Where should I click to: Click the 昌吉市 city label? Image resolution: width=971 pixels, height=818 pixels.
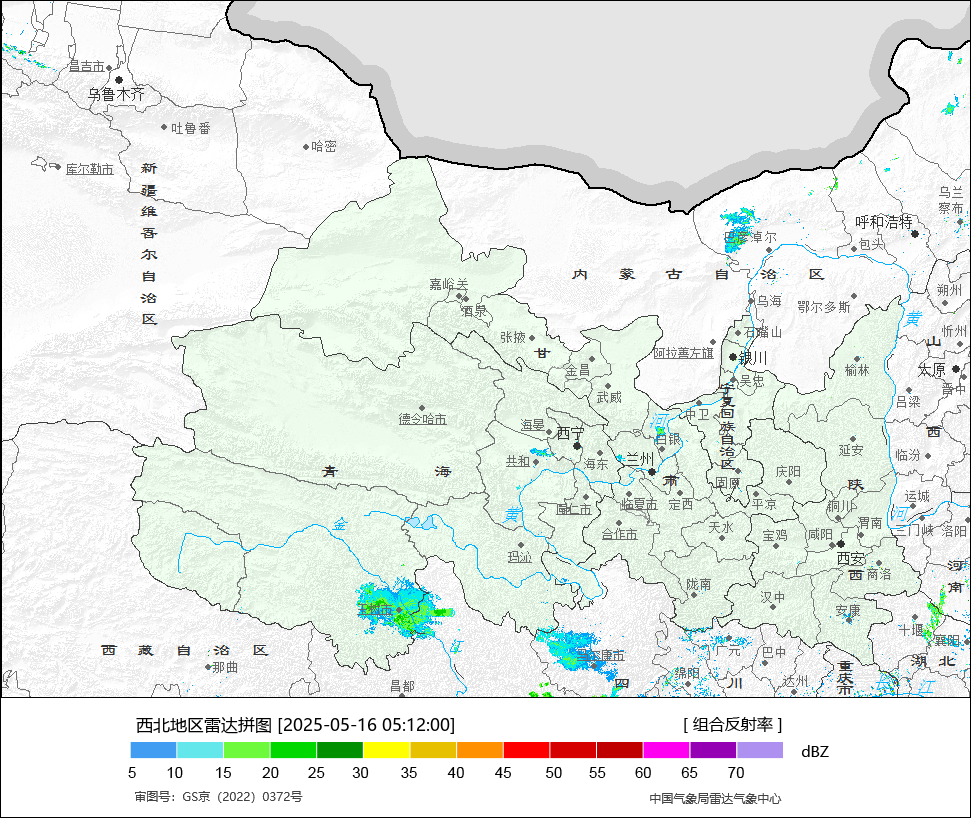pyautogui.click(x=87, y=66)
